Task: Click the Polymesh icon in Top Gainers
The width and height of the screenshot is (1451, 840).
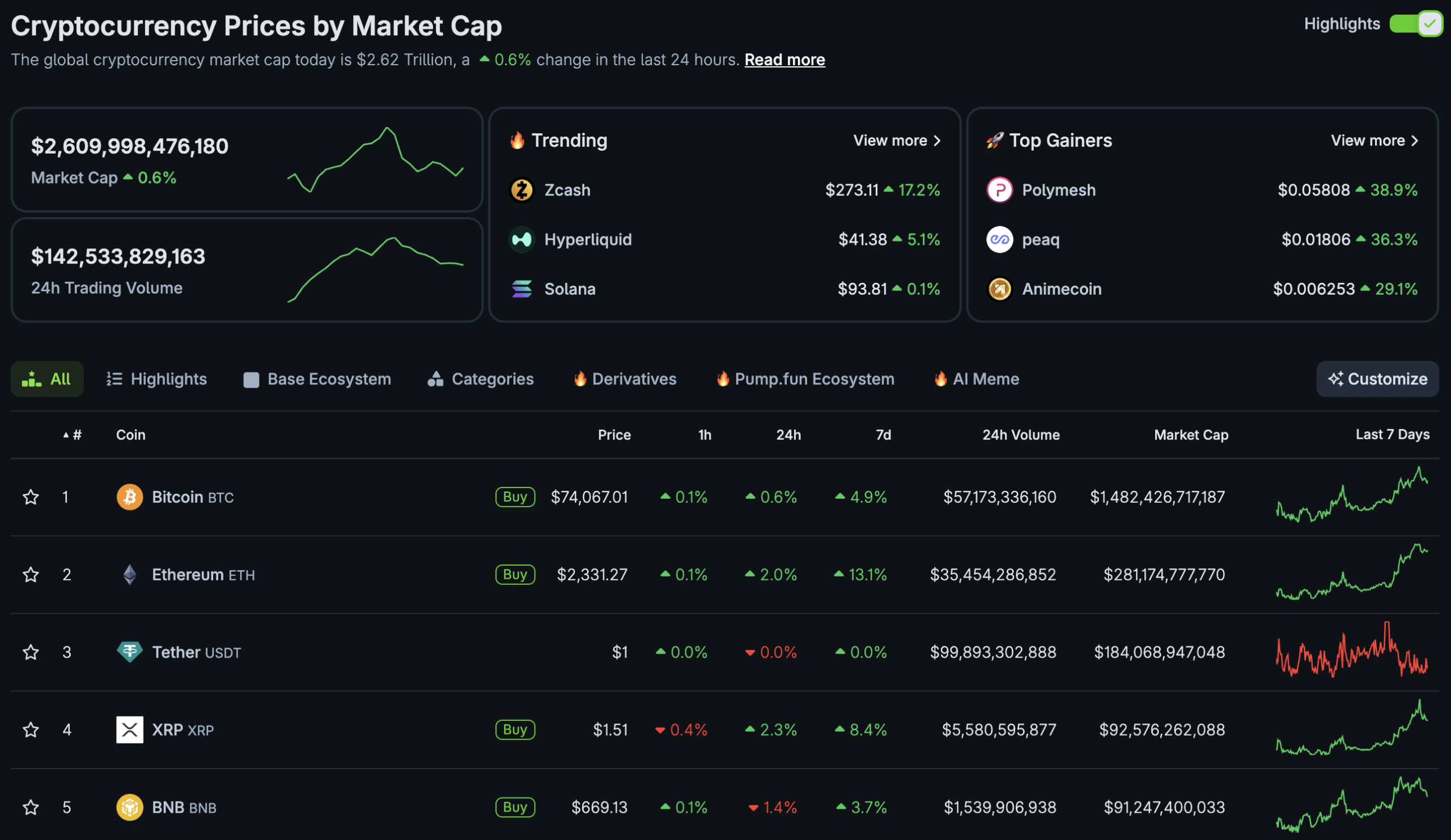Action: [1000, 190]
